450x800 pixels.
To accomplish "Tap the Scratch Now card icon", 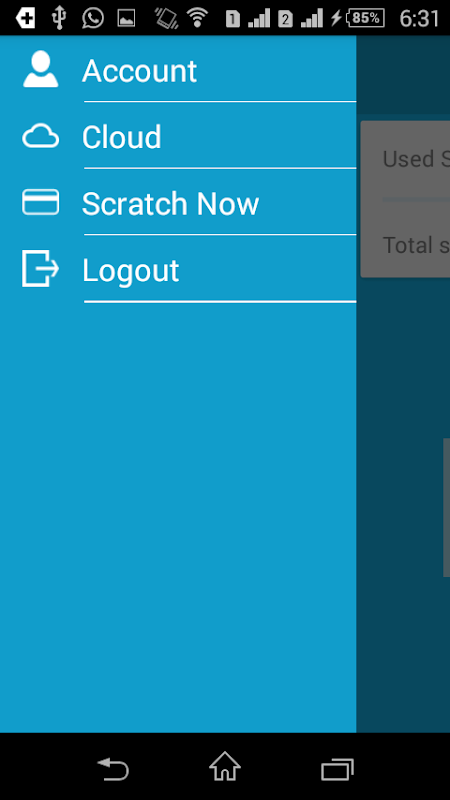I will coord(40,202).
